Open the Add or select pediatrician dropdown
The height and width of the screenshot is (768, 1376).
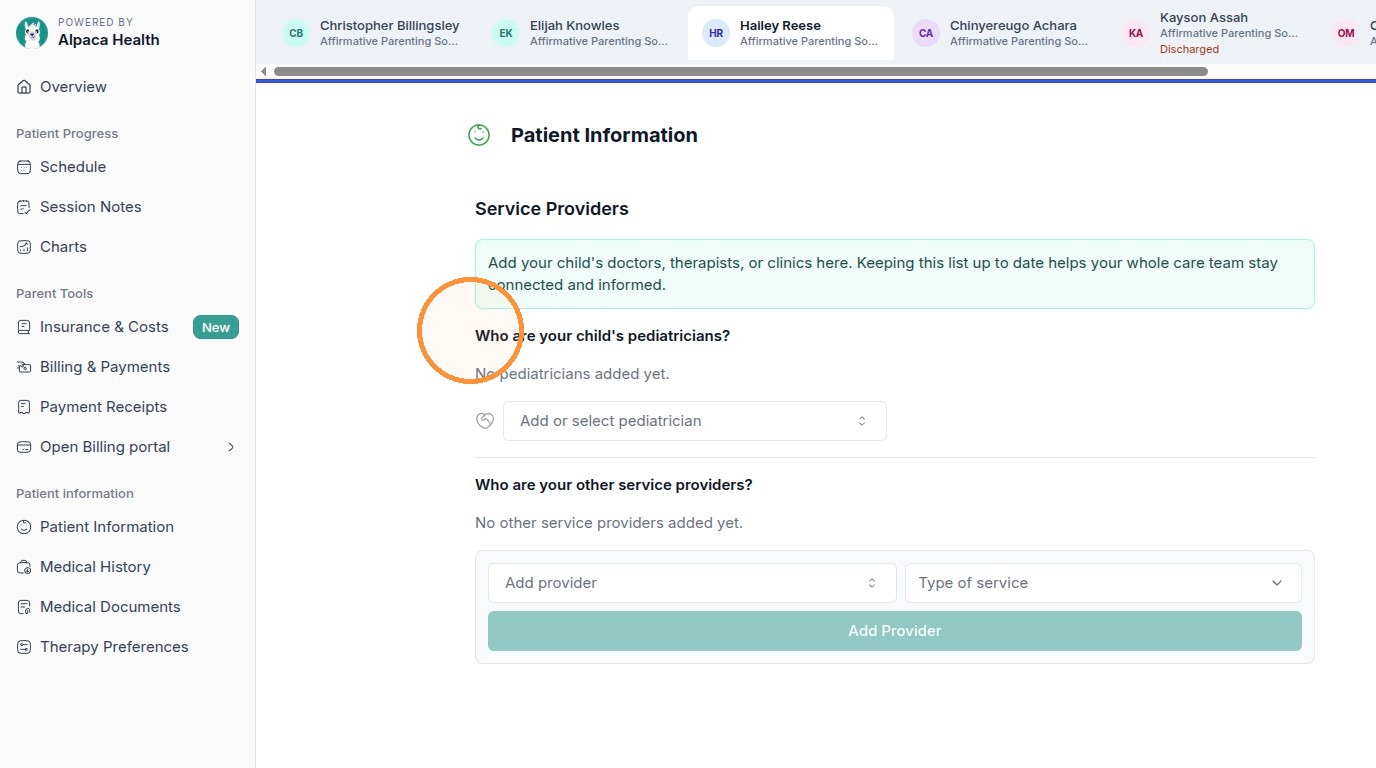(x=695, y=421)
